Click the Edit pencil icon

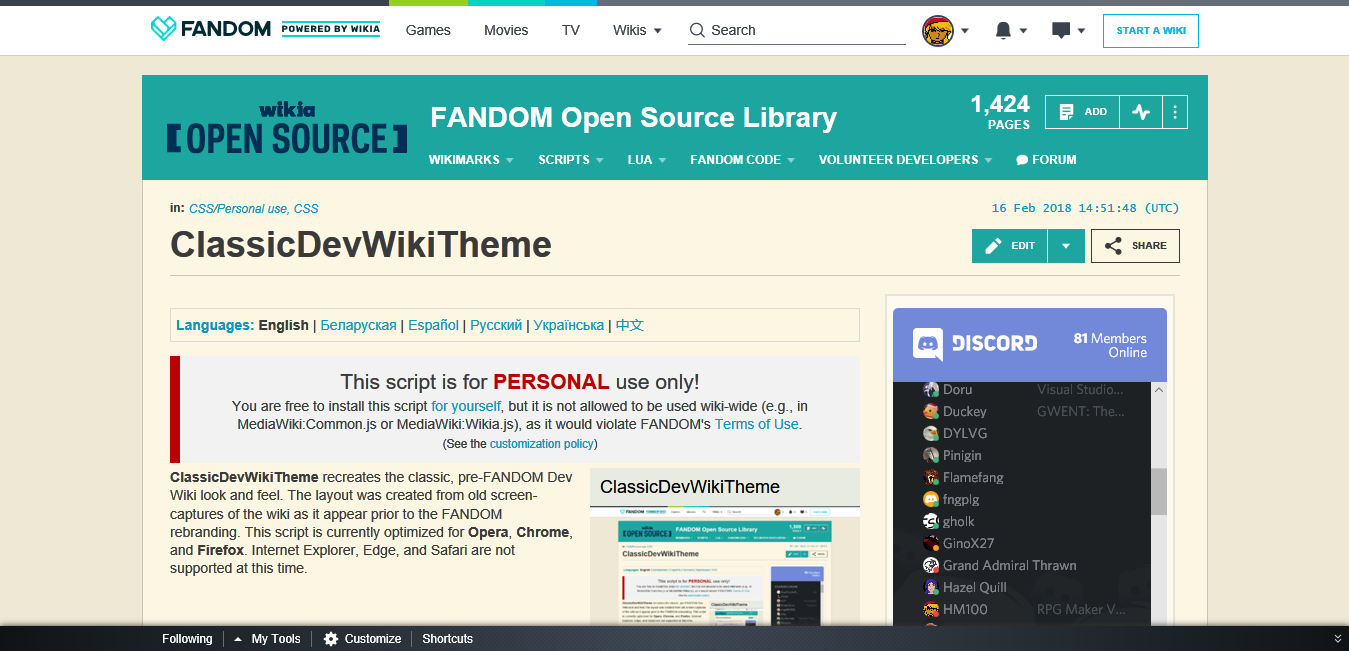pyautogui.click(x=993, y=245)
